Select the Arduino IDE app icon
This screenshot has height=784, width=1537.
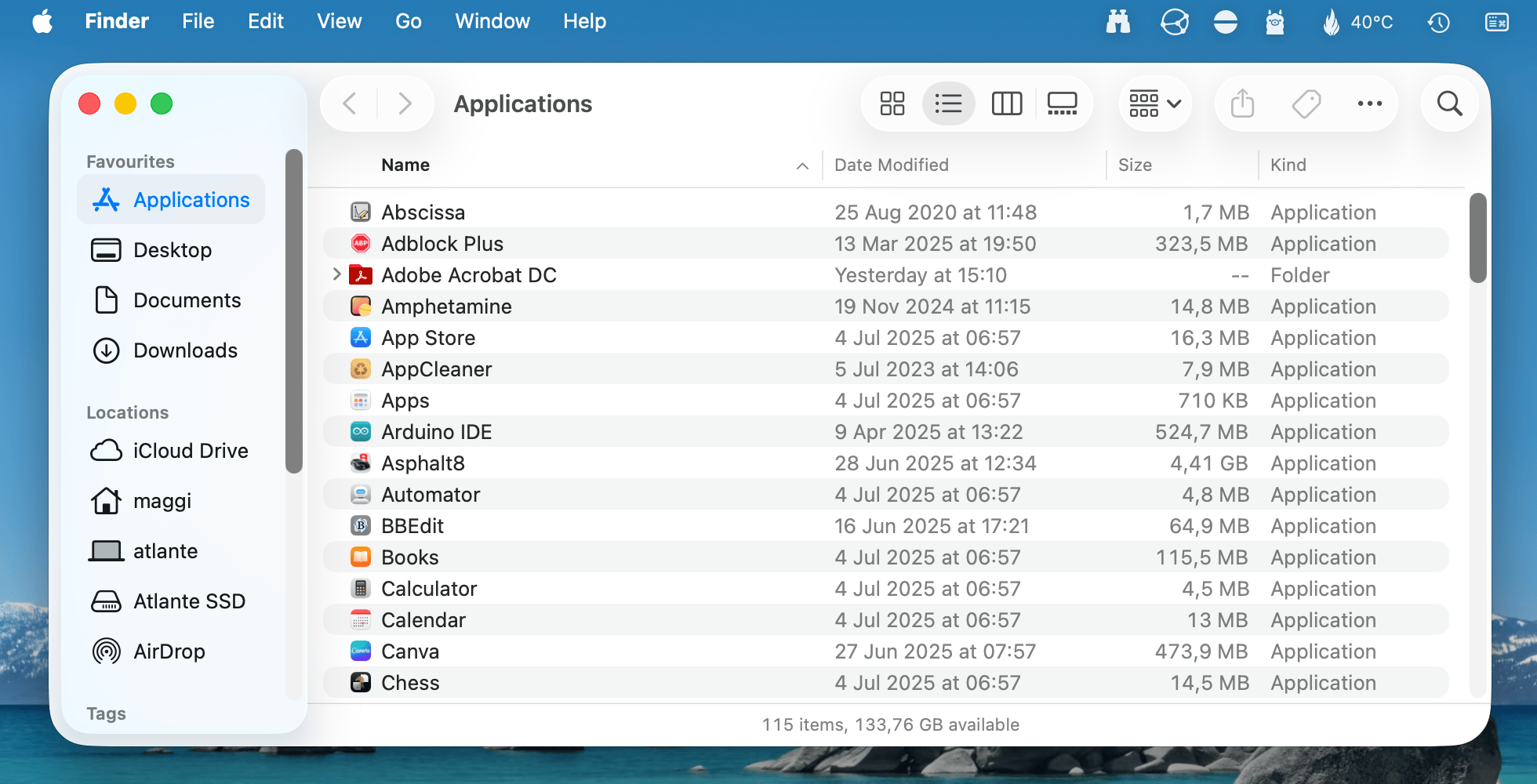point(361,432)
